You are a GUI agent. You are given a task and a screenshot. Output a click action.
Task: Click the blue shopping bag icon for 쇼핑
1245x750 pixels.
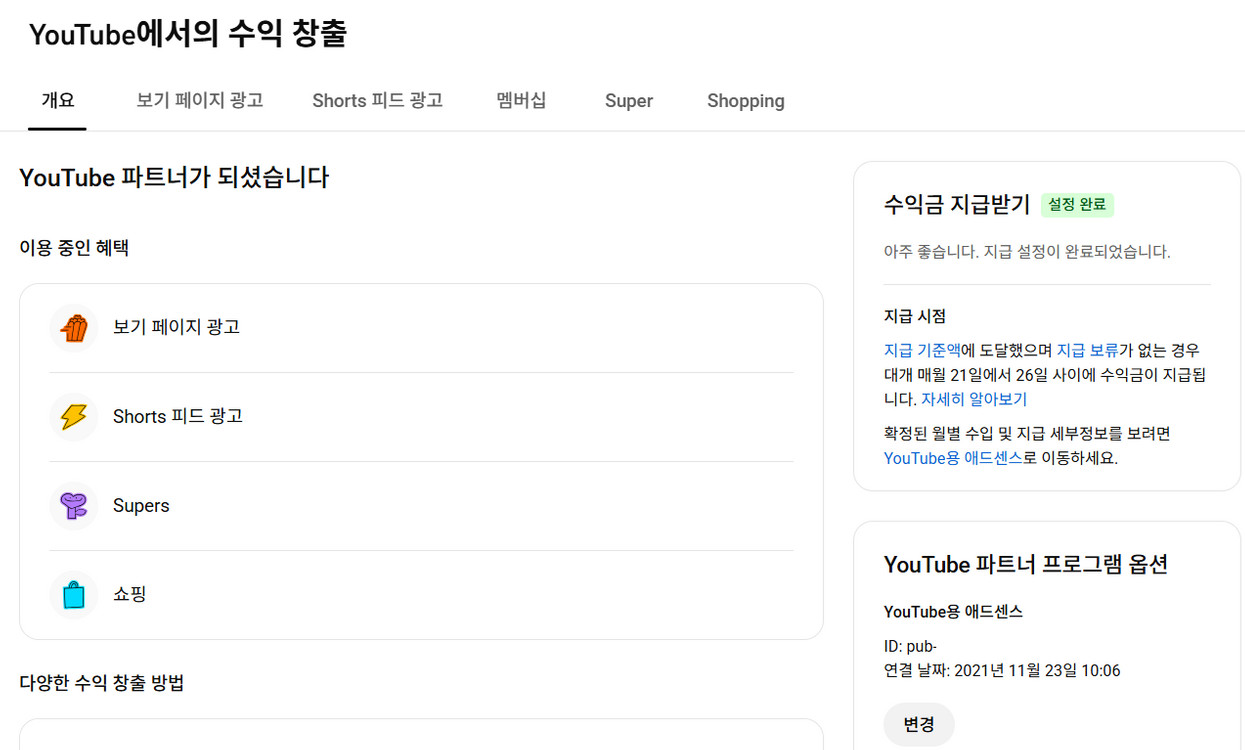click(73, 594)
